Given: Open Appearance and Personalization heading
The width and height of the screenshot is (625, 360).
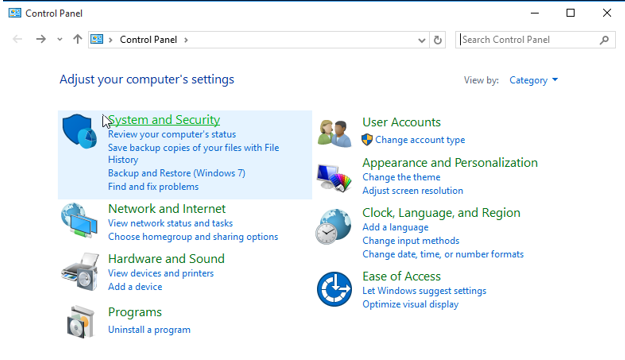Looking at the screenshot, I should pos(450,163).
